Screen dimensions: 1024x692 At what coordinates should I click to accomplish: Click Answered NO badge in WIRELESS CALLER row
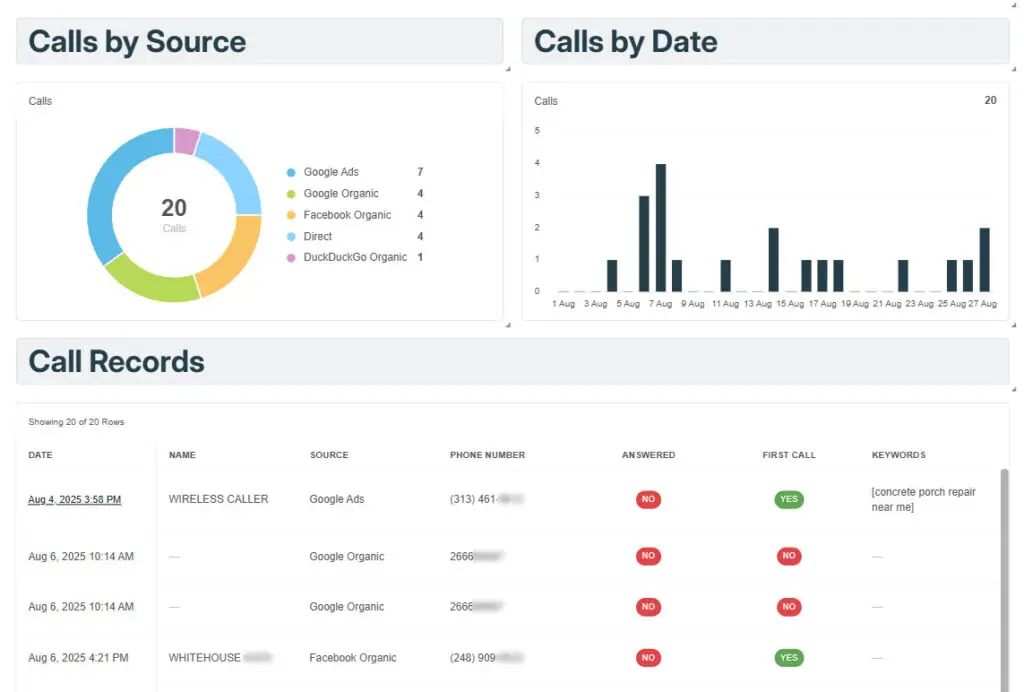648,499
